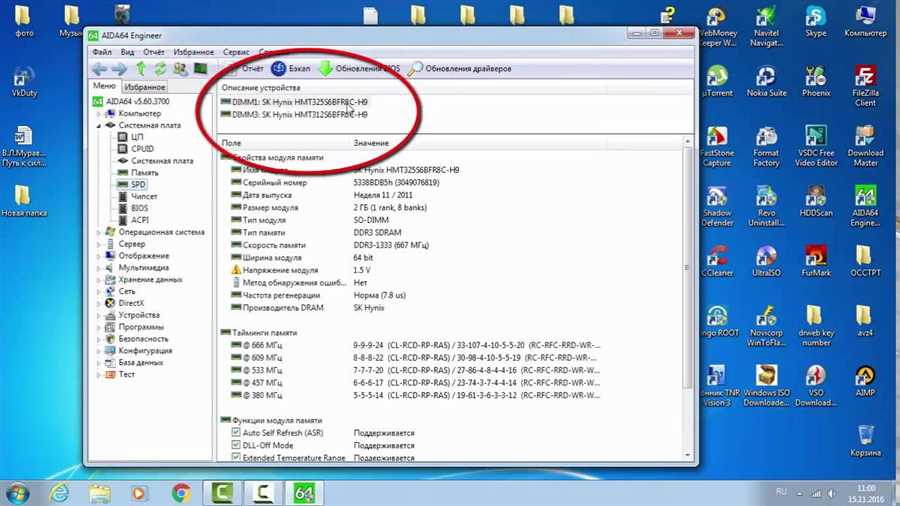The width and height of the screenshot is (900, 506).
Task: Click the Forward navigation arrow in AIDA64 toolbar
Action: 119,69
